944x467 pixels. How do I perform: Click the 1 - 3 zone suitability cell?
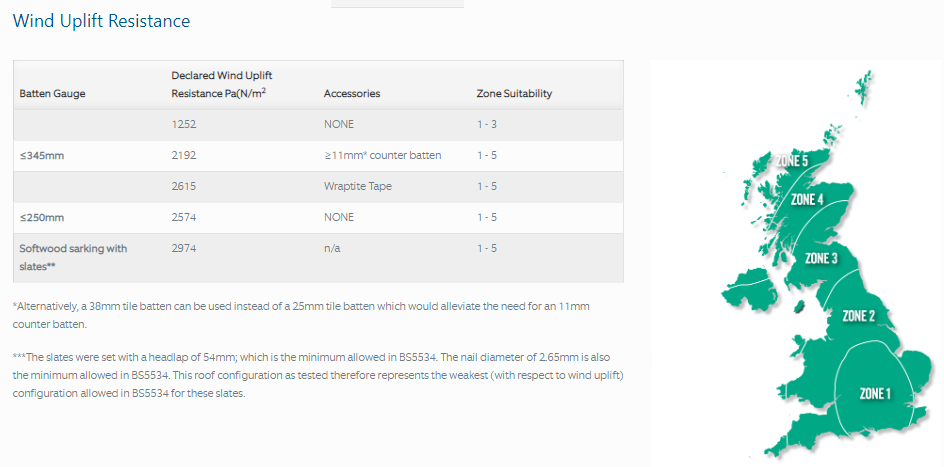point(488,124)
